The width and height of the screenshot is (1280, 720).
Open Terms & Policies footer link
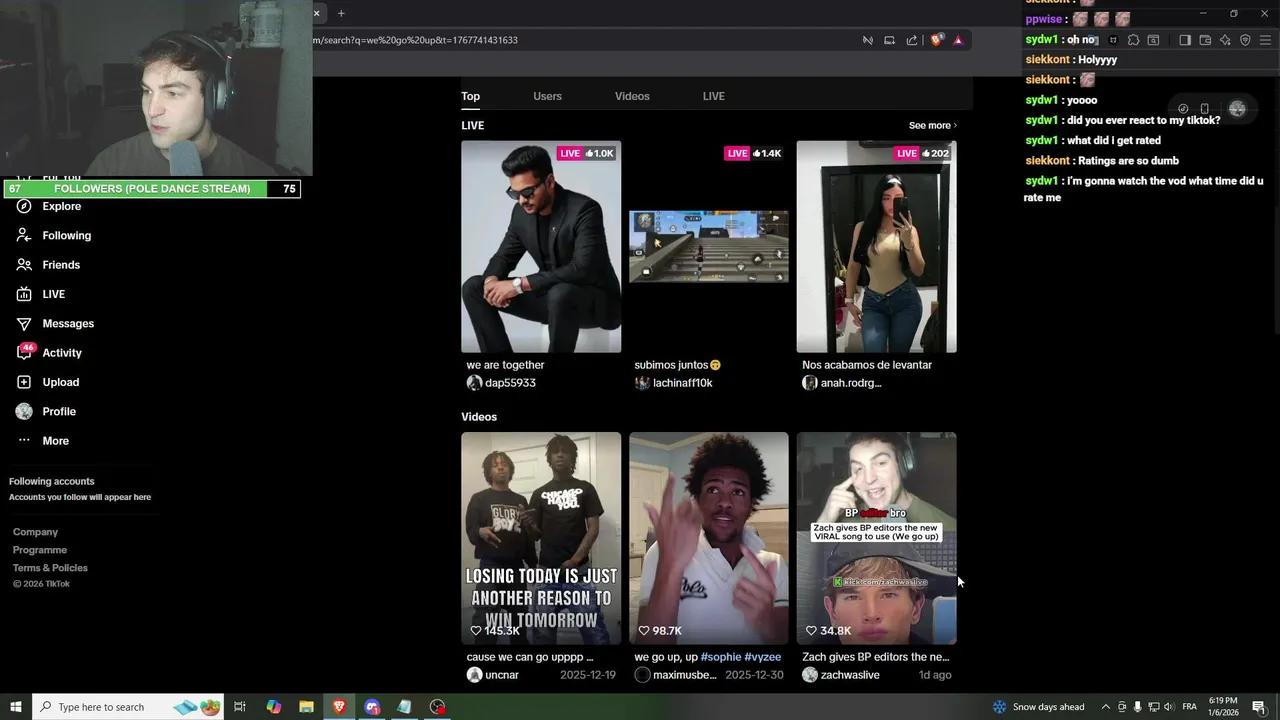[50, 568]
